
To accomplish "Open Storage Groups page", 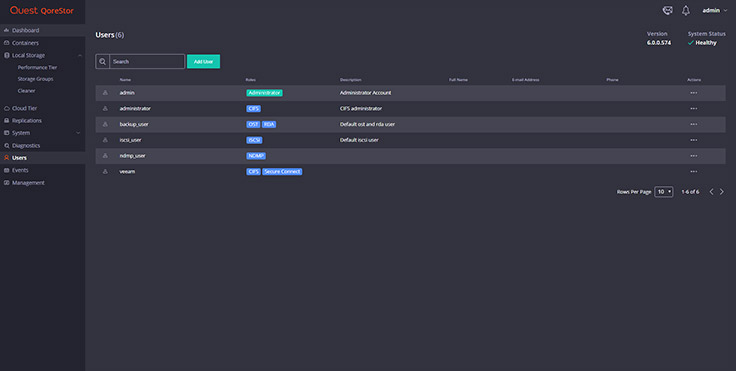I will pyautogui.click(x=35, y=79).
